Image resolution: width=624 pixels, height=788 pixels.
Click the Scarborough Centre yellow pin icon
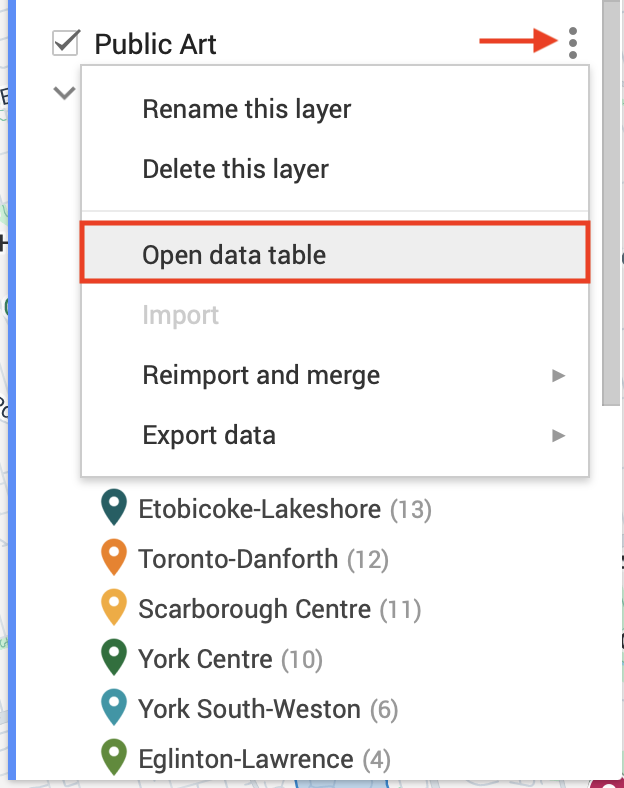115,608
